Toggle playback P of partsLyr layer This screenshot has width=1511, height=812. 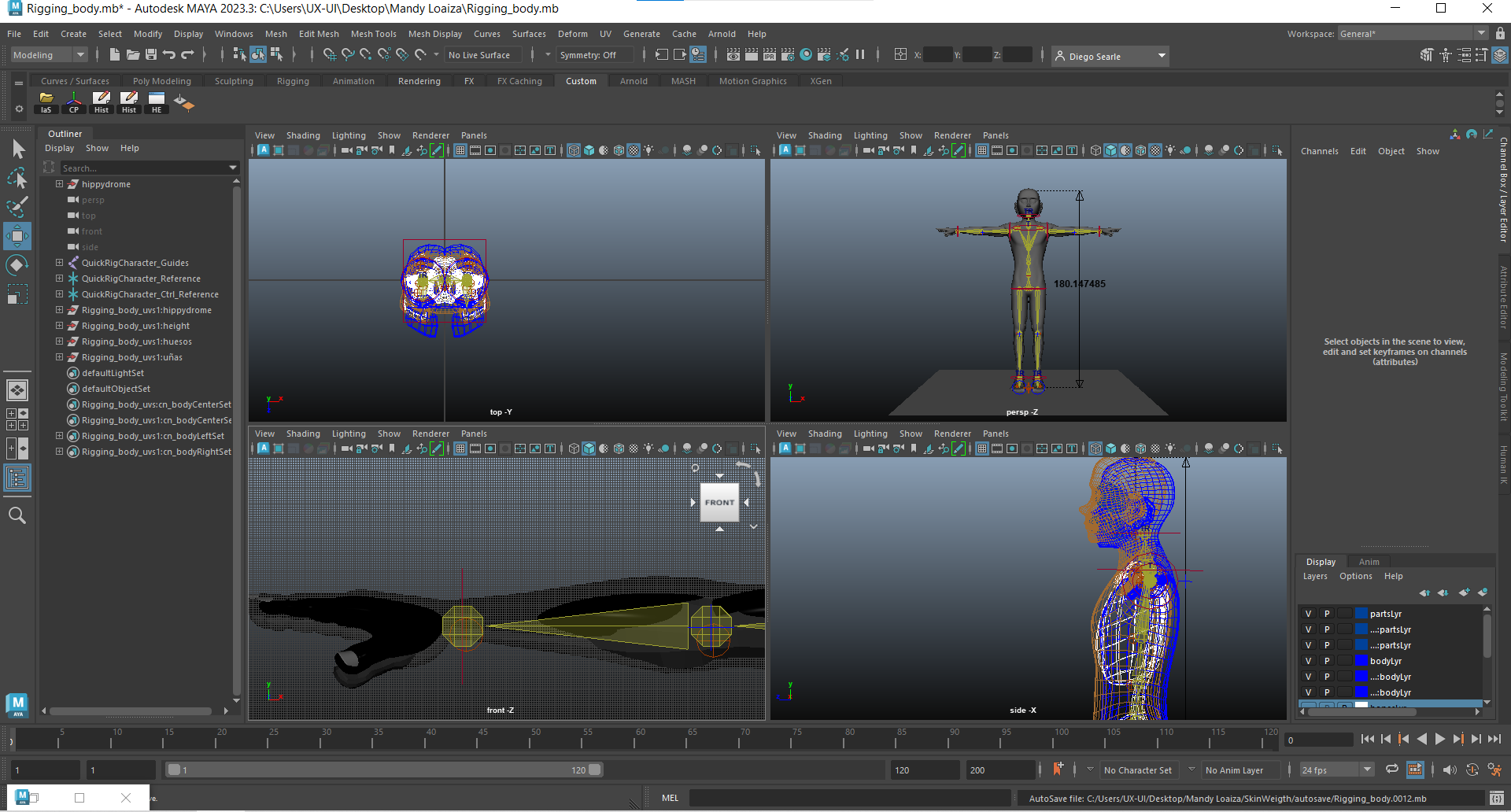[x=1327, y=614]
